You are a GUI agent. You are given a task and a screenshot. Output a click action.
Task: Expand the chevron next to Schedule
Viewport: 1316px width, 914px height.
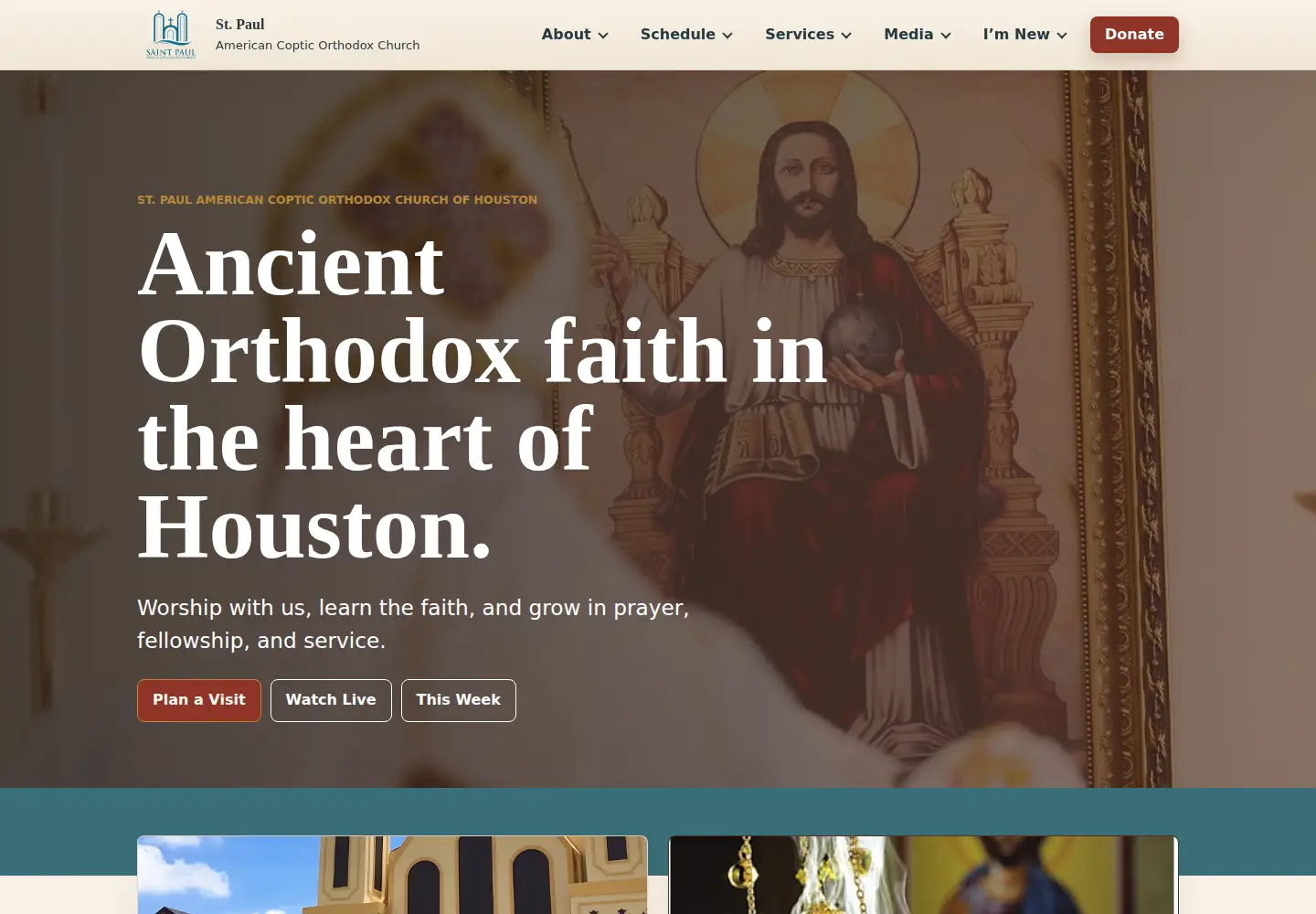tap(727, 36)
